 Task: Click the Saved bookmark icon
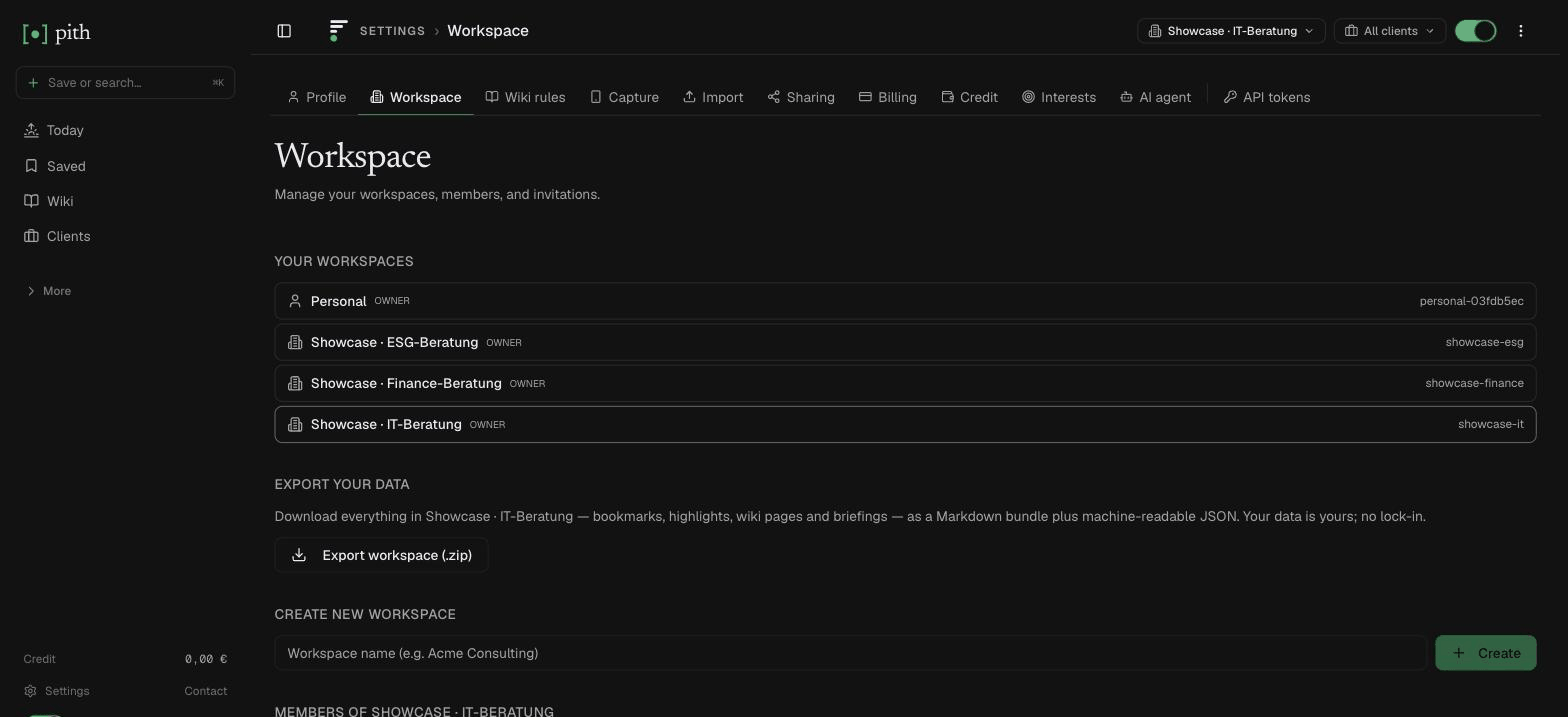coord(31,166)
